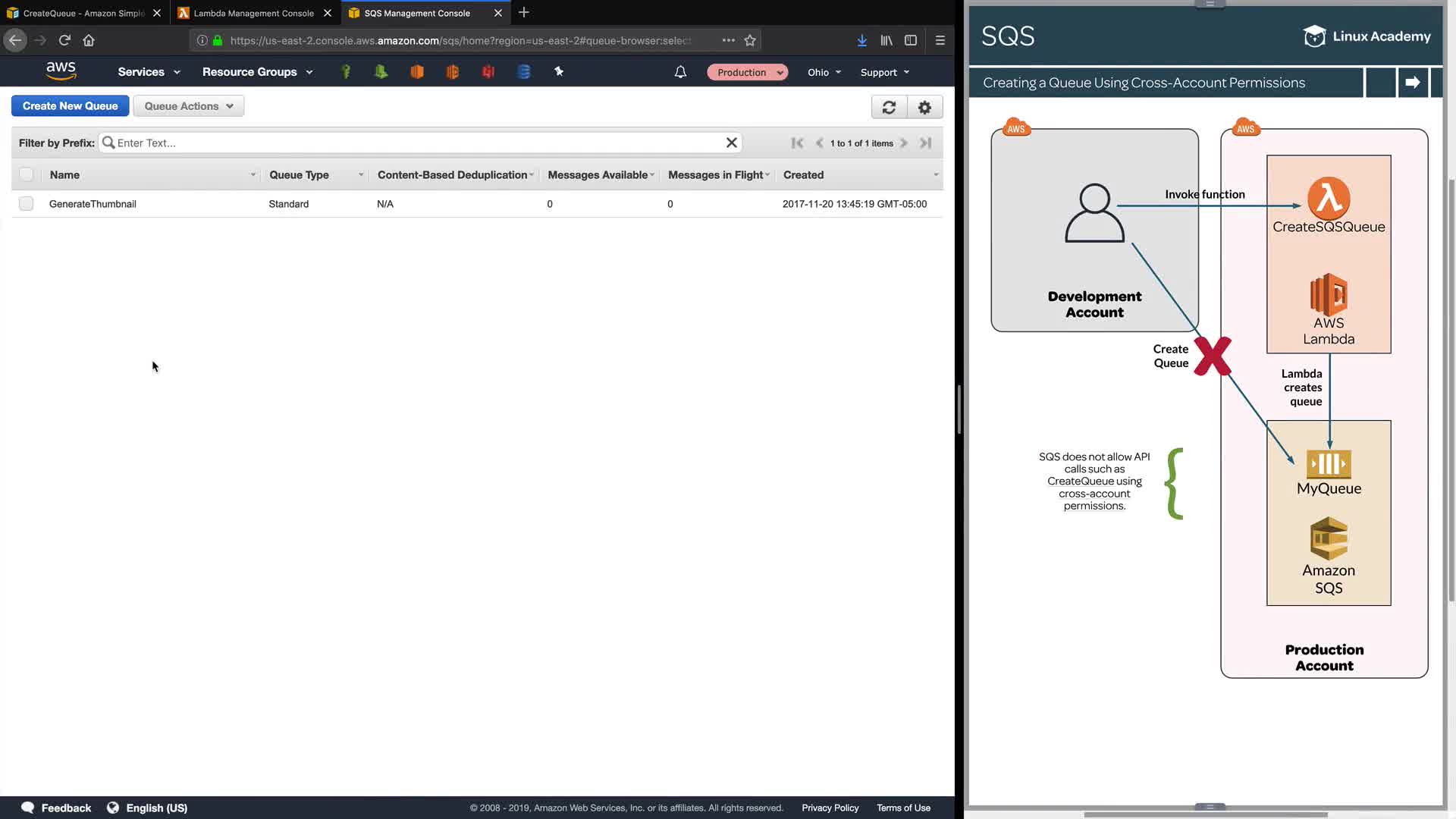Image resolution: width=1456 pixels, height=819 pixels.
Task: Open the Production account dropdown
Action: click(x=748, y=72)
